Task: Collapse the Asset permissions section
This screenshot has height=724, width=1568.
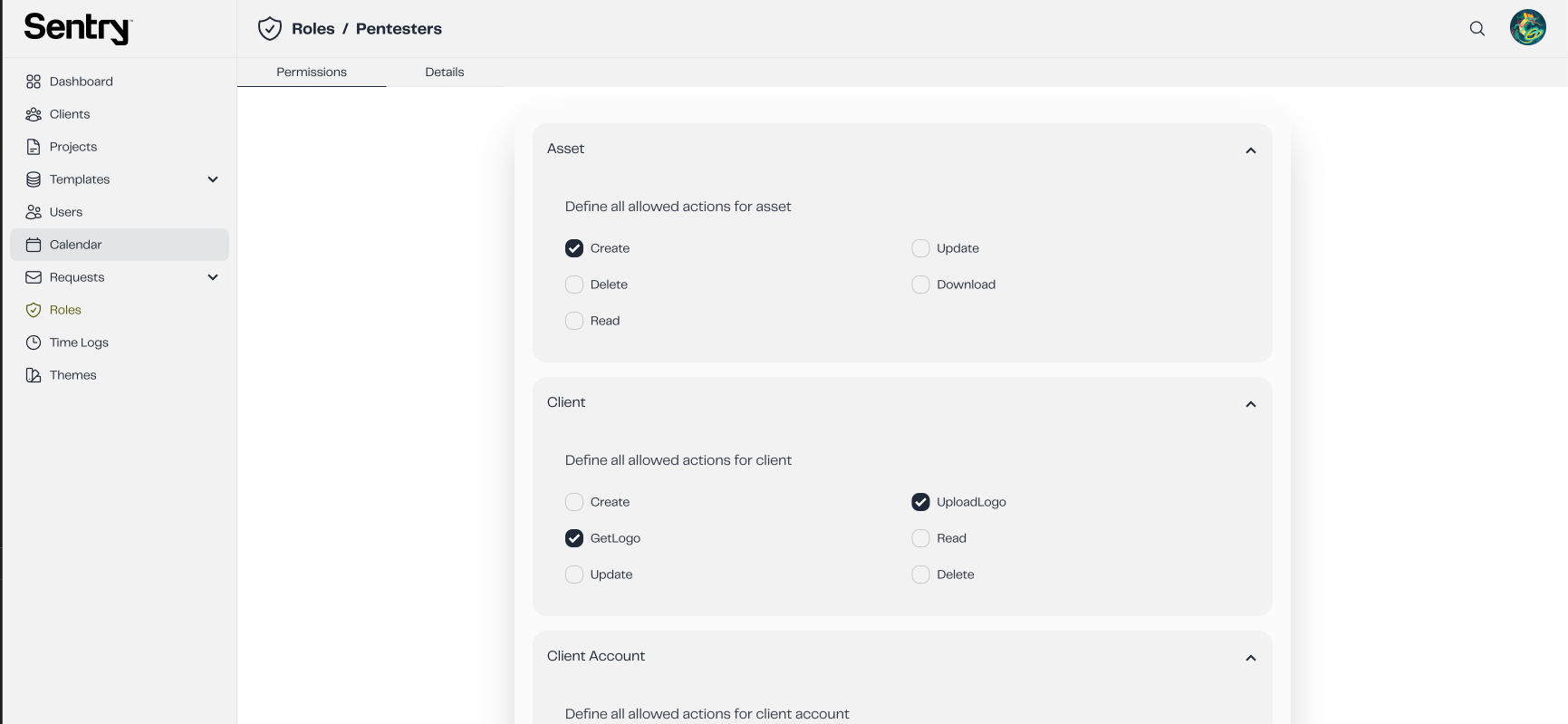Action: [x=1251, y=150]
